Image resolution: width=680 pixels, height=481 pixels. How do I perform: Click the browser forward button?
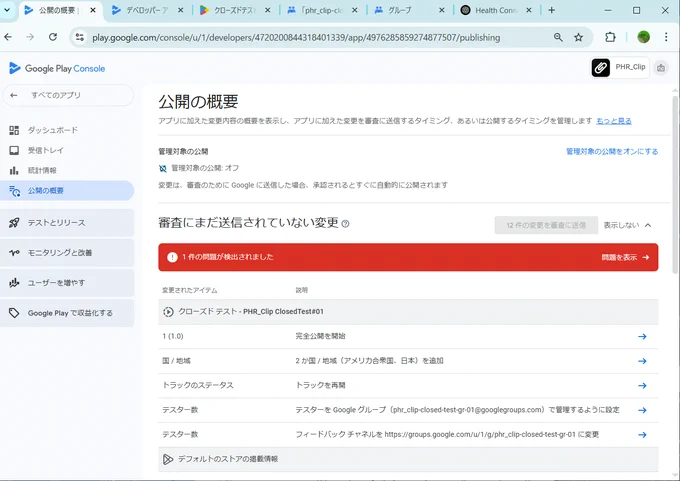tap(30, 37)
